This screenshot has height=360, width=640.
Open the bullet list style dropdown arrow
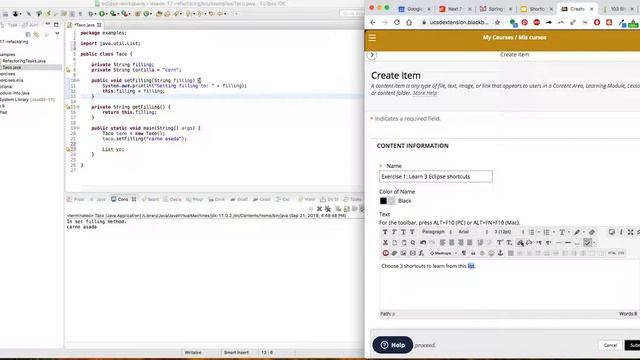click(539, 232)
